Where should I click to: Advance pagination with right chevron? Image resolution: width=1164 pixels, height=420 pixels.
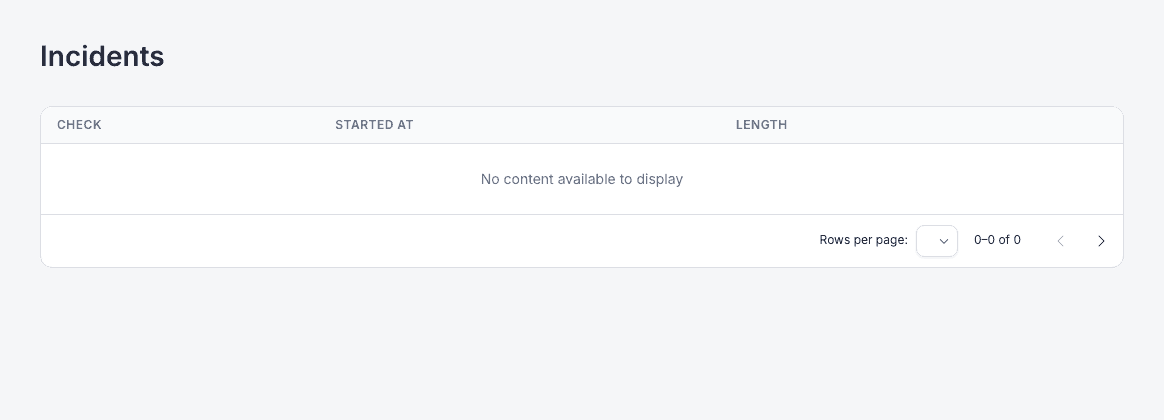1101,240
